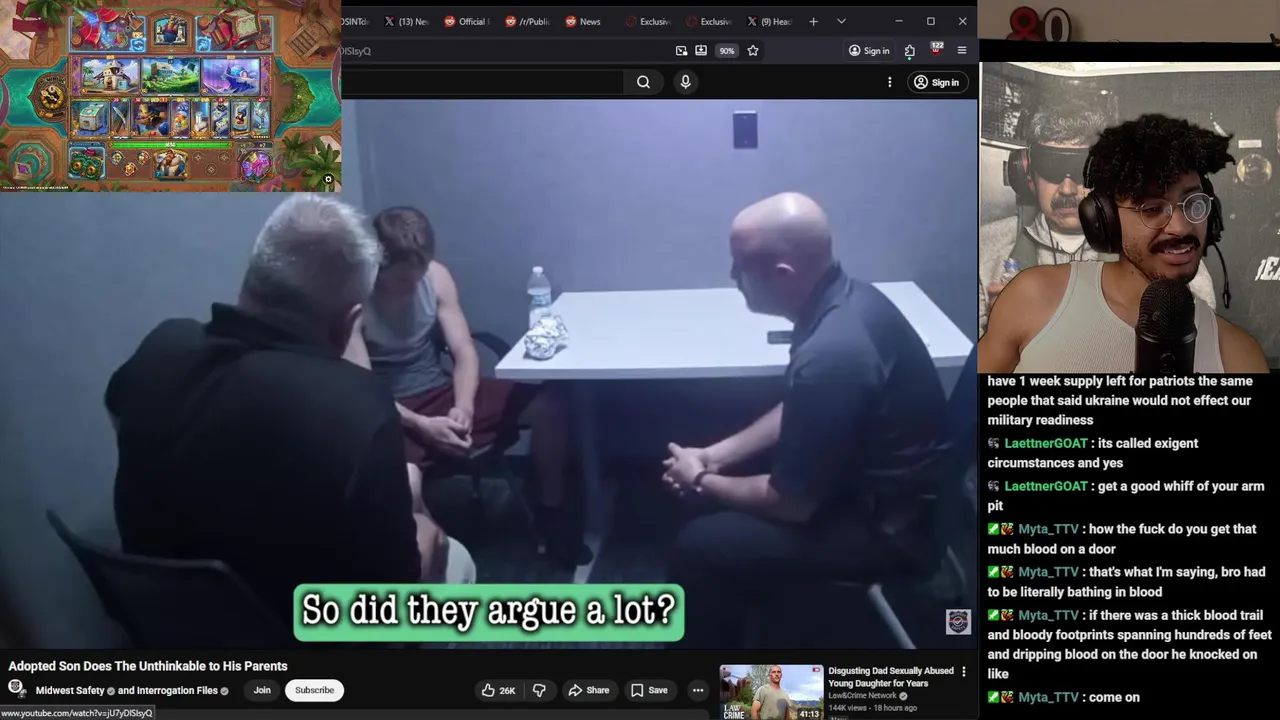1280x720 pixels.
Task: Switch to the X '(9) Head' tab
Action: [769, 21]
